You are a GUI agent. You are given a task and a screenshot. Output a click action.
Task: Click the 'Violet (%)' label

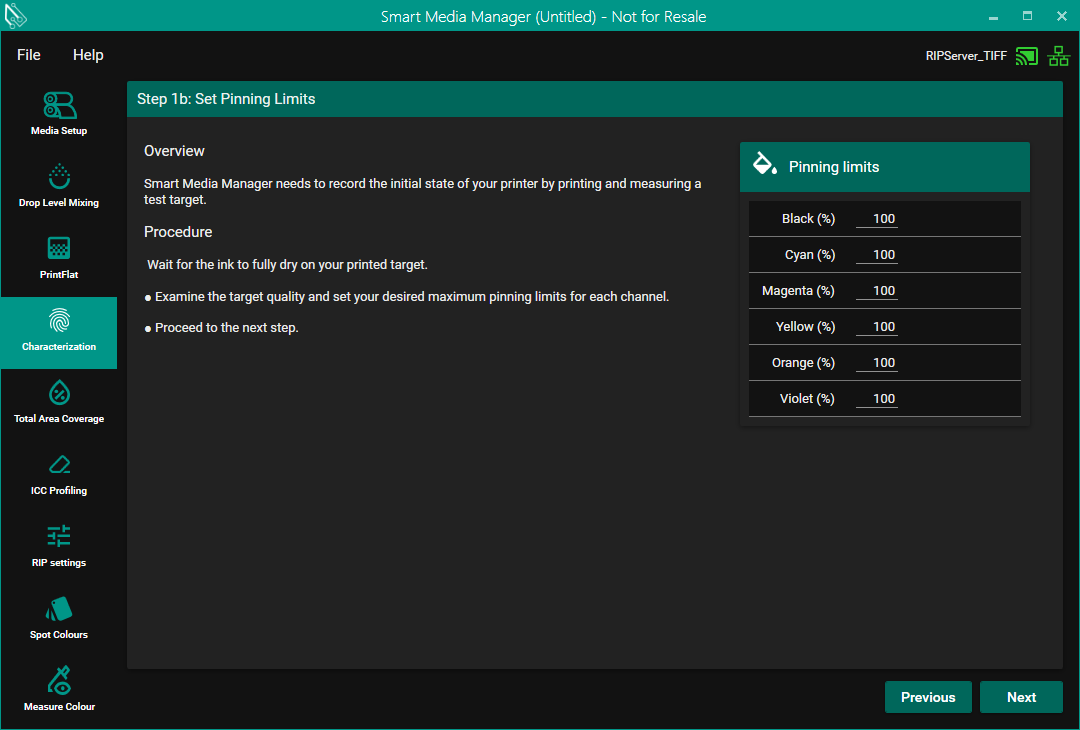click(807, 399)
